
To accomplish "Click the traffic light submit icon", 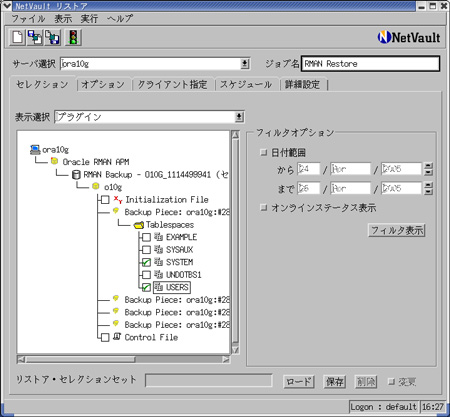I will 73,37.
